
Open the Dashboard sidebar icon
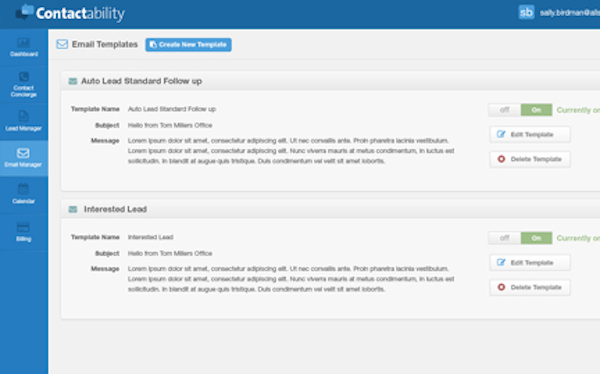click(x=24, y=47)
